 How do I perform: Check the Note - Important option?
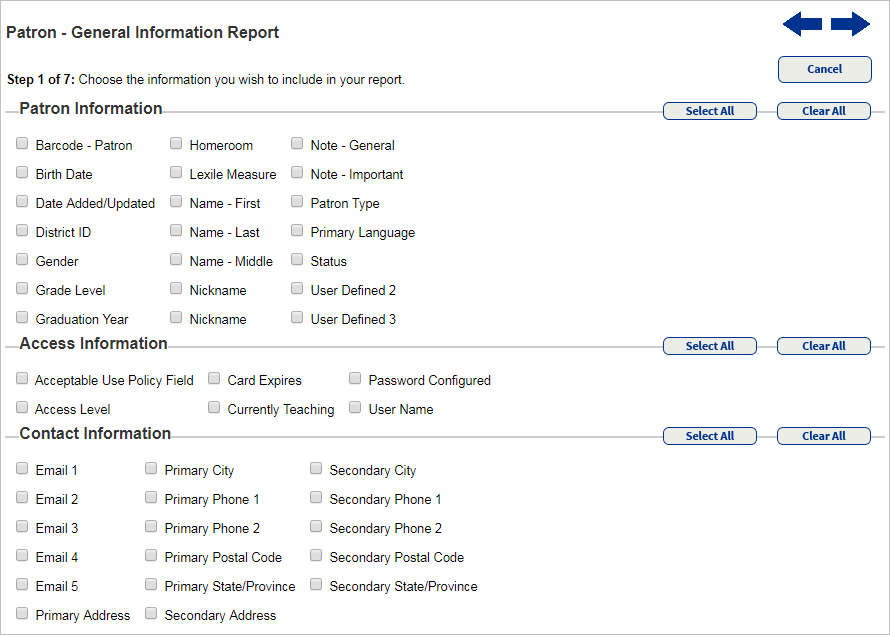tap(296, 173)
